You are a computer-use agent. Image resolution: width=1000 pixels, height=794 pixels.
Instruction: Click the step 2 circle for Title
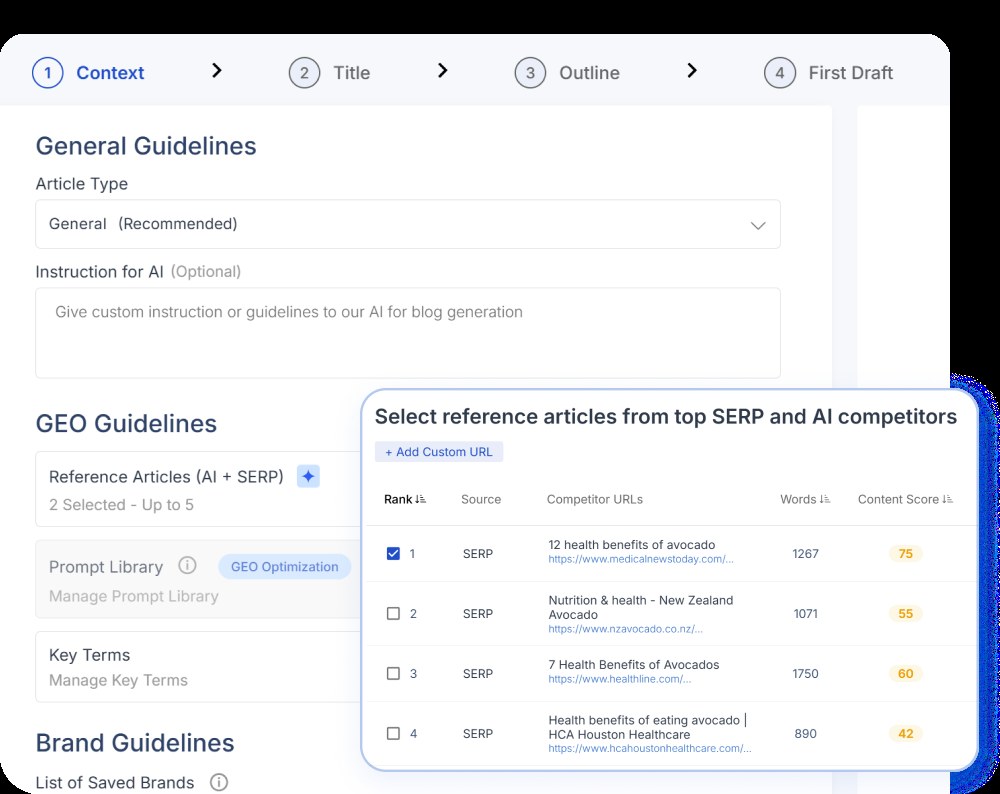(x=304, y=73)
